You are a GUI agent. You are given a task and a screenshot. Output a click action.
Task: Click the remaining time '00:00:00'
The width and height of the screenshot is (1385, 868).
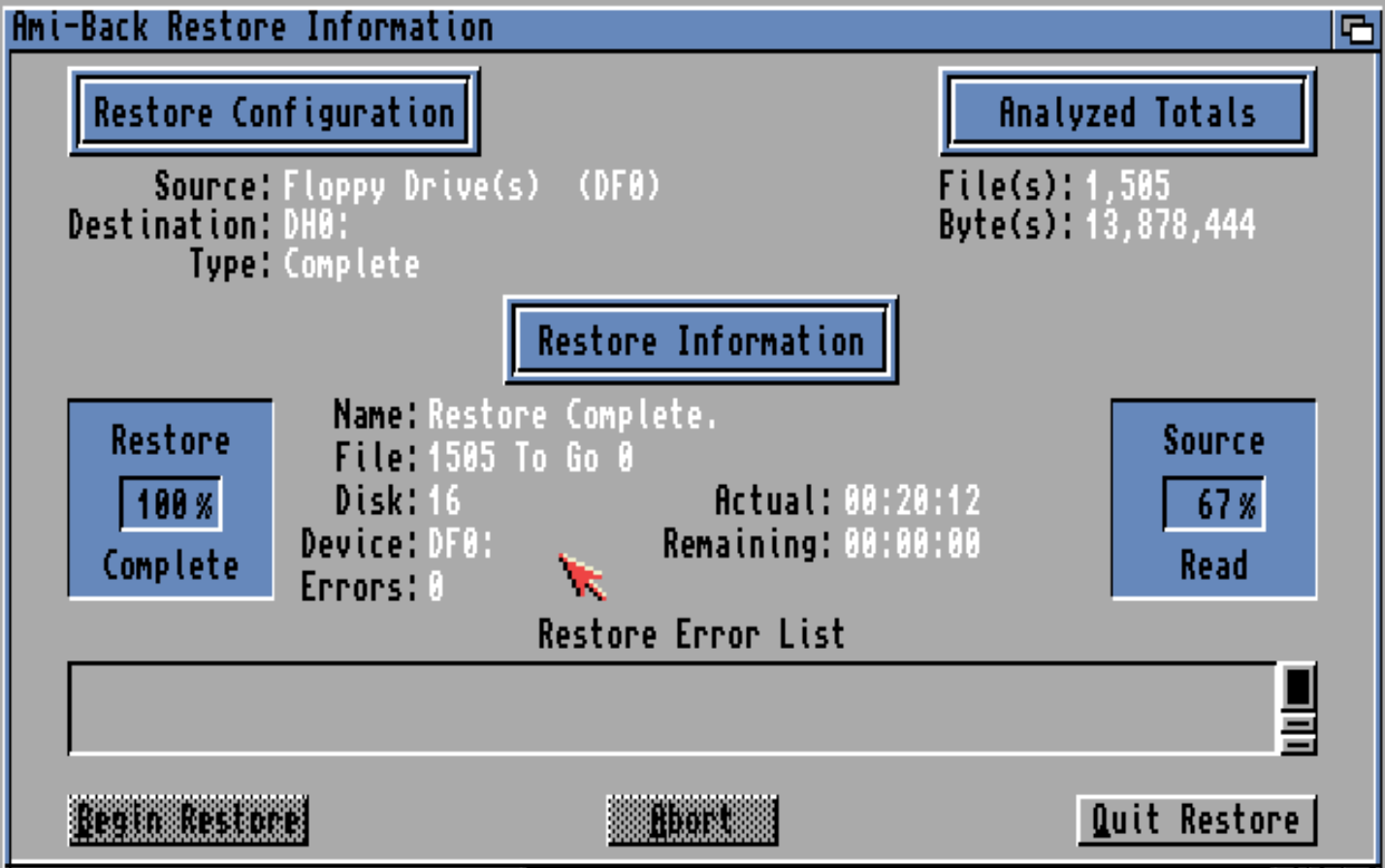912,543
